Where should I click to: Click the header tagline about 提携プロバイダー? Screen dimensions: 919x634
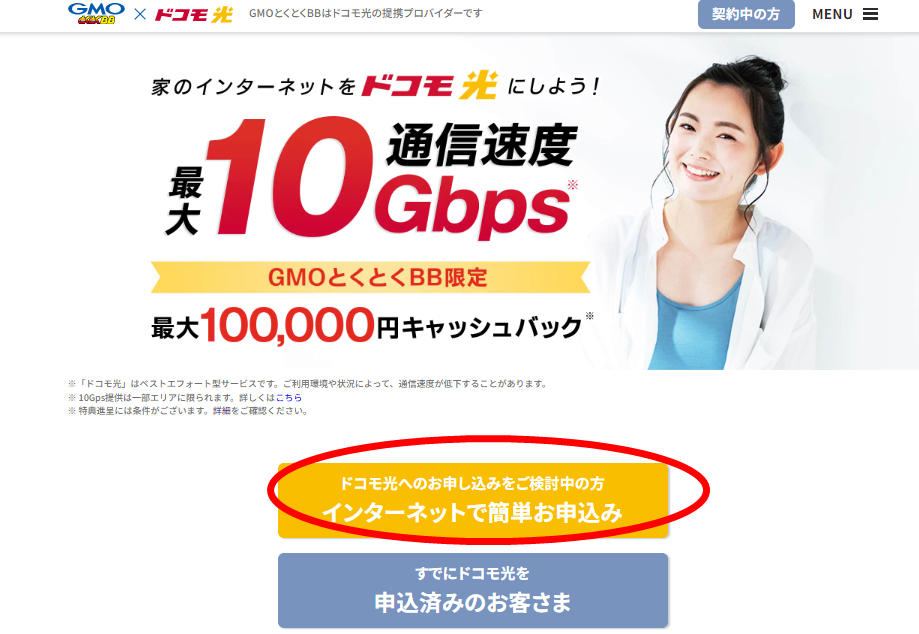tap(366, 13)
